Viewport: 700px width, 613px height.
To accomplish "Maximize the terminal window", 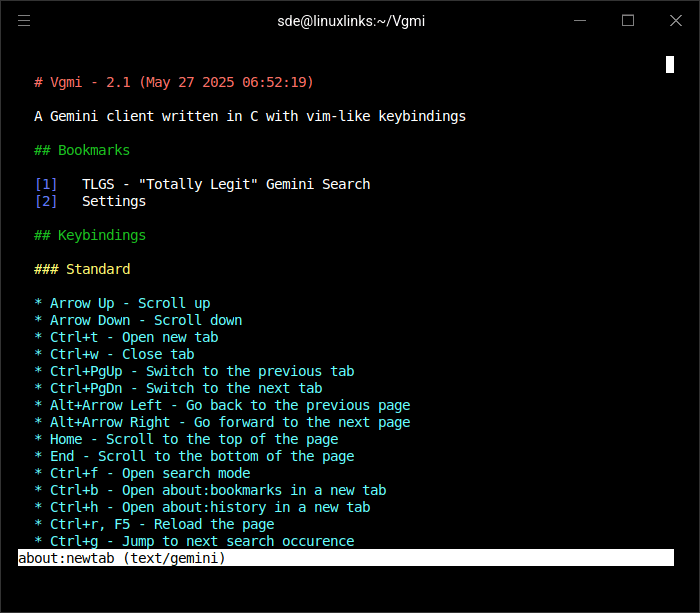I will [x=628, y=21].
